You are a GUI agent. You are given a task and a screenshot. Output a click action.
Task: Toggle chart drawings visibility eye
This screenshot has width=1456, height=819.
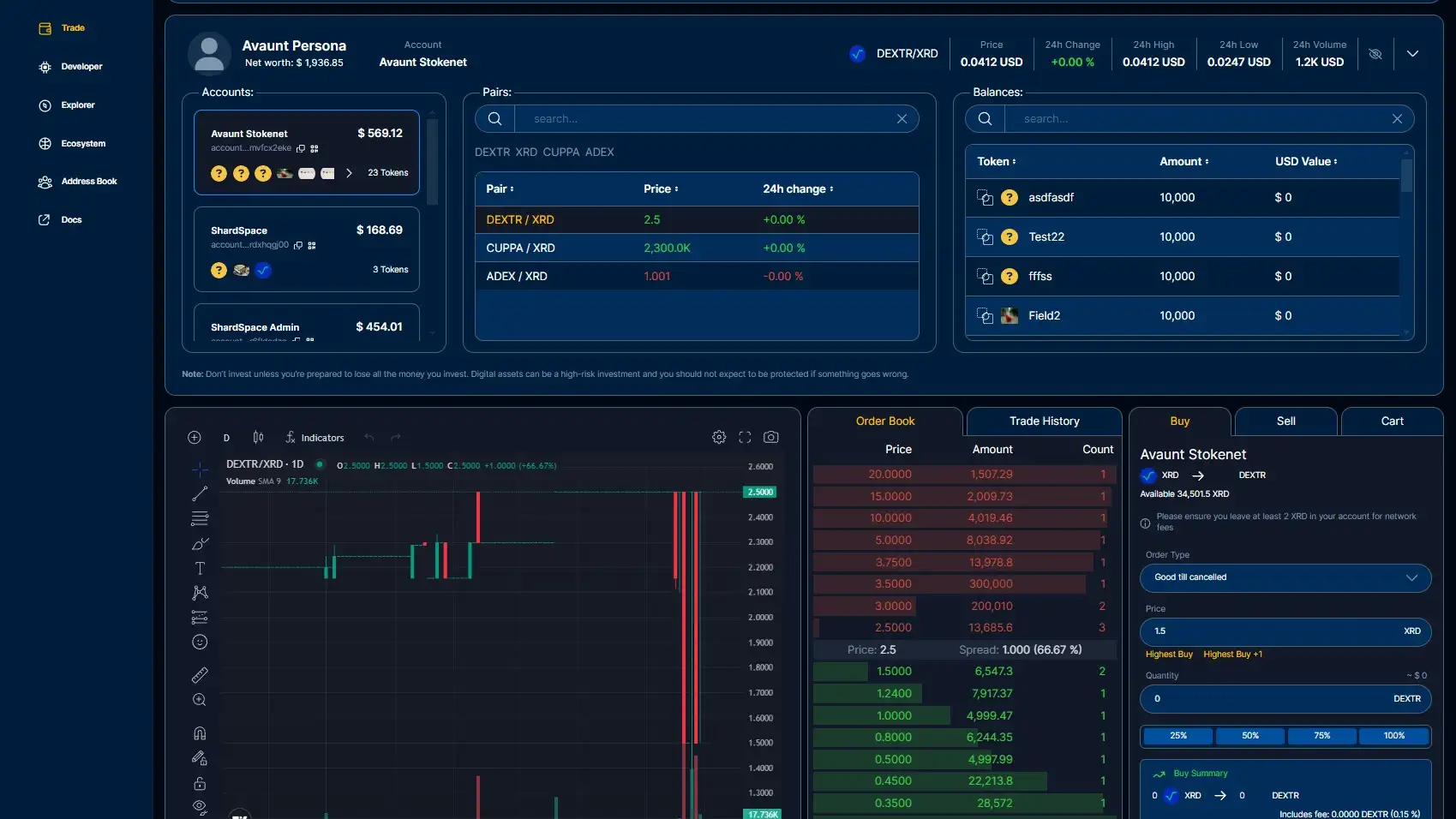click(x=200, y=807)
